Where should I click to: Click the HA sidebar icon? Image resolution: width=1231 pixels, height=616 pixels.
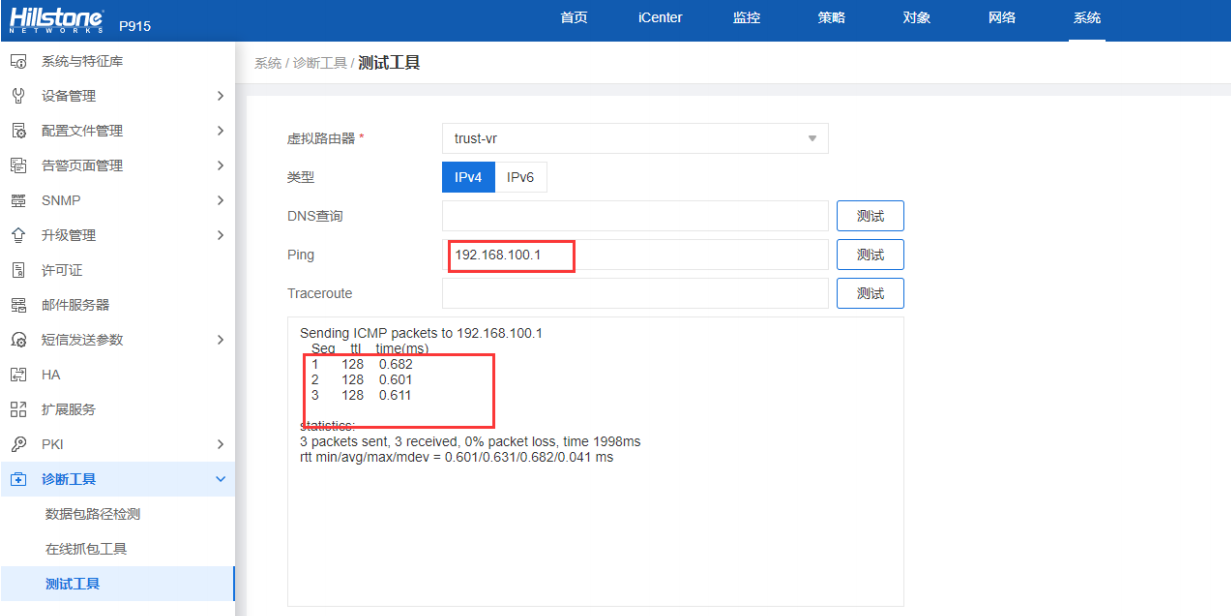pos(18,375)
